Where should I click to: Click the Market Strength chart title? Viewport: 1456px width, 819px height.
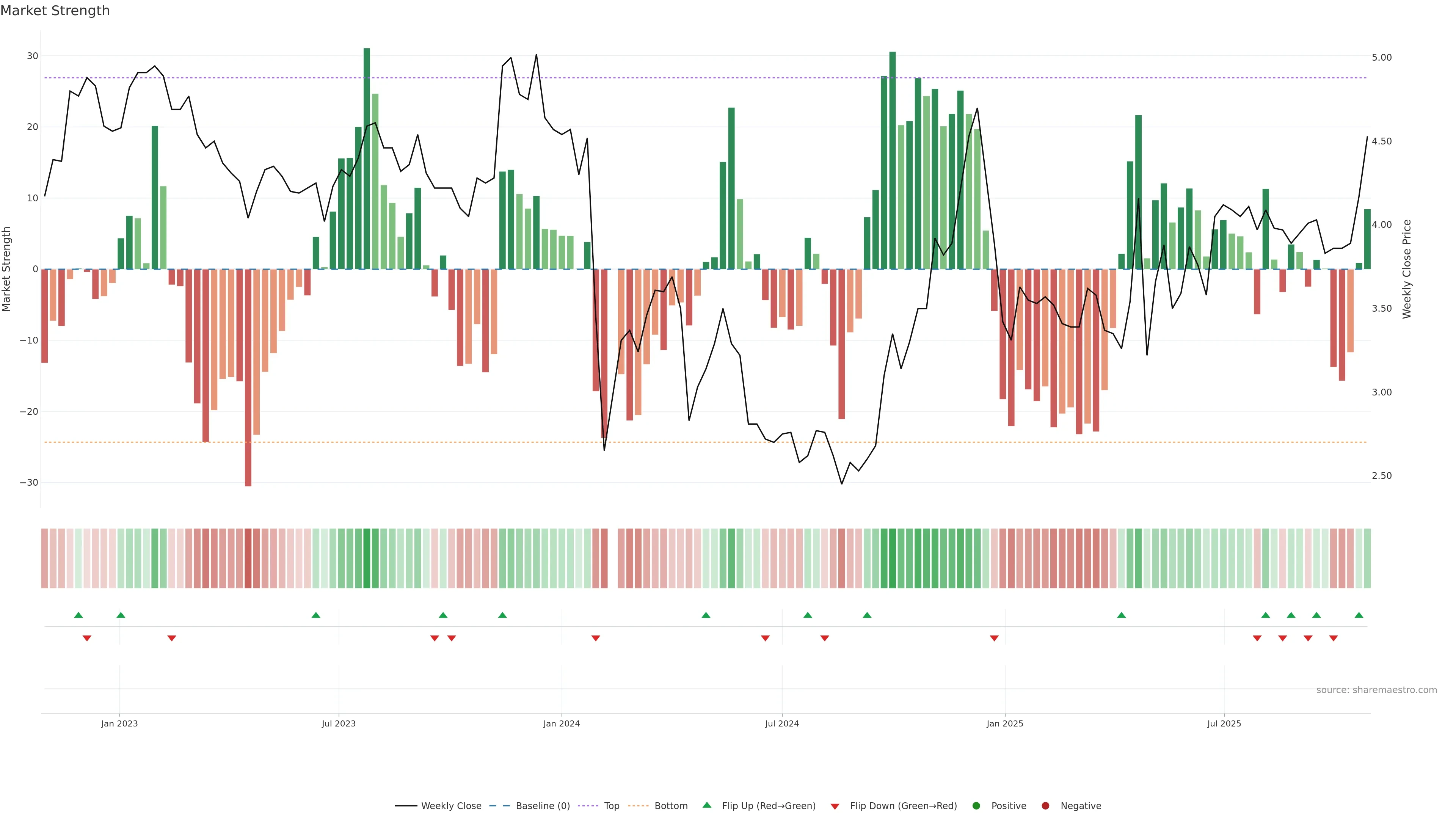pyautogui.click(x=55, y=11)
